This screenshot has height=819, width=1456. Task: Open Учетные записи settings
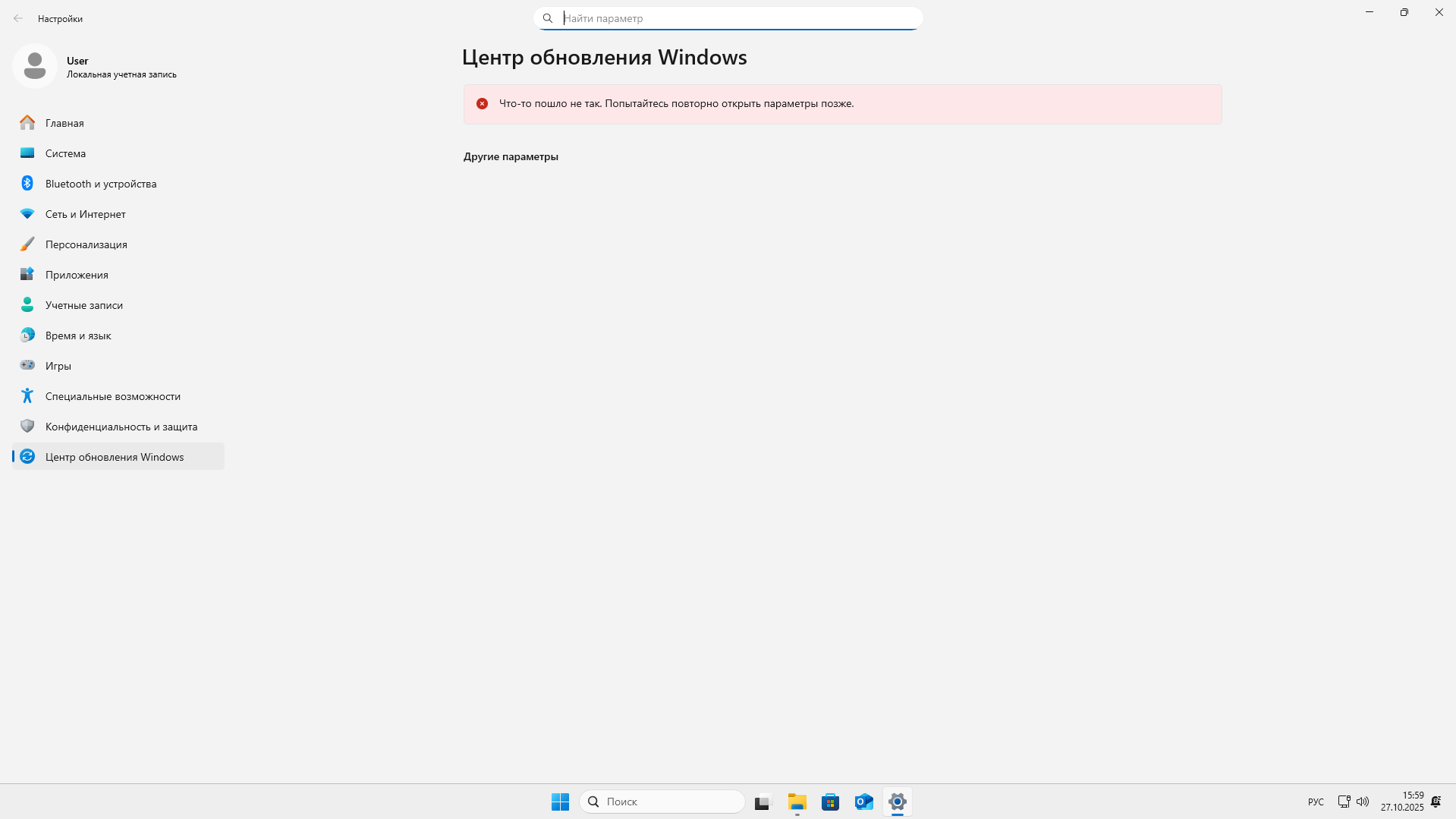pos(83,305)
